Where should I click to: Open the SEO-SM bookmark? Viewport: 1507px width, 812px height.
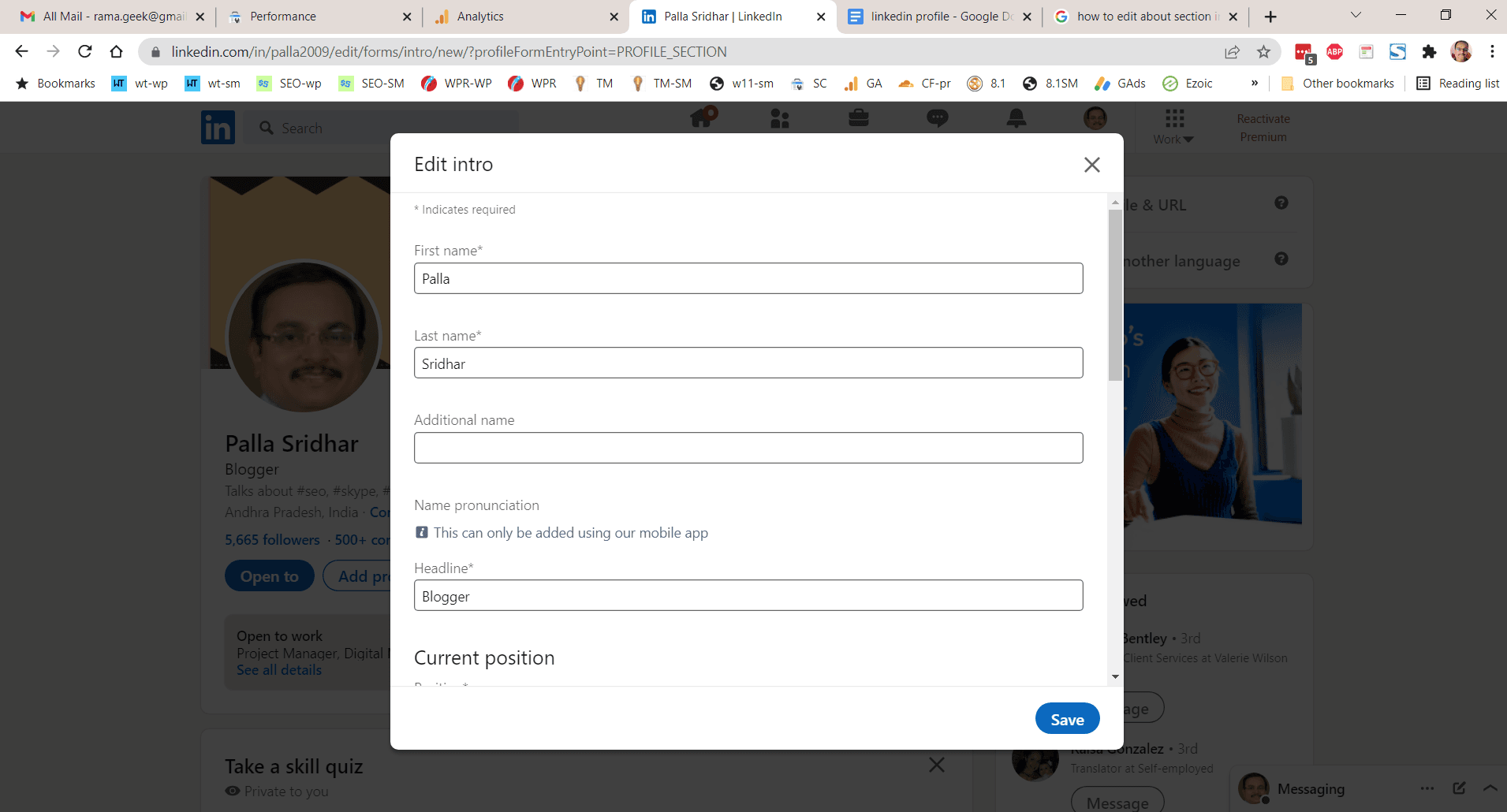click(371, 84)
